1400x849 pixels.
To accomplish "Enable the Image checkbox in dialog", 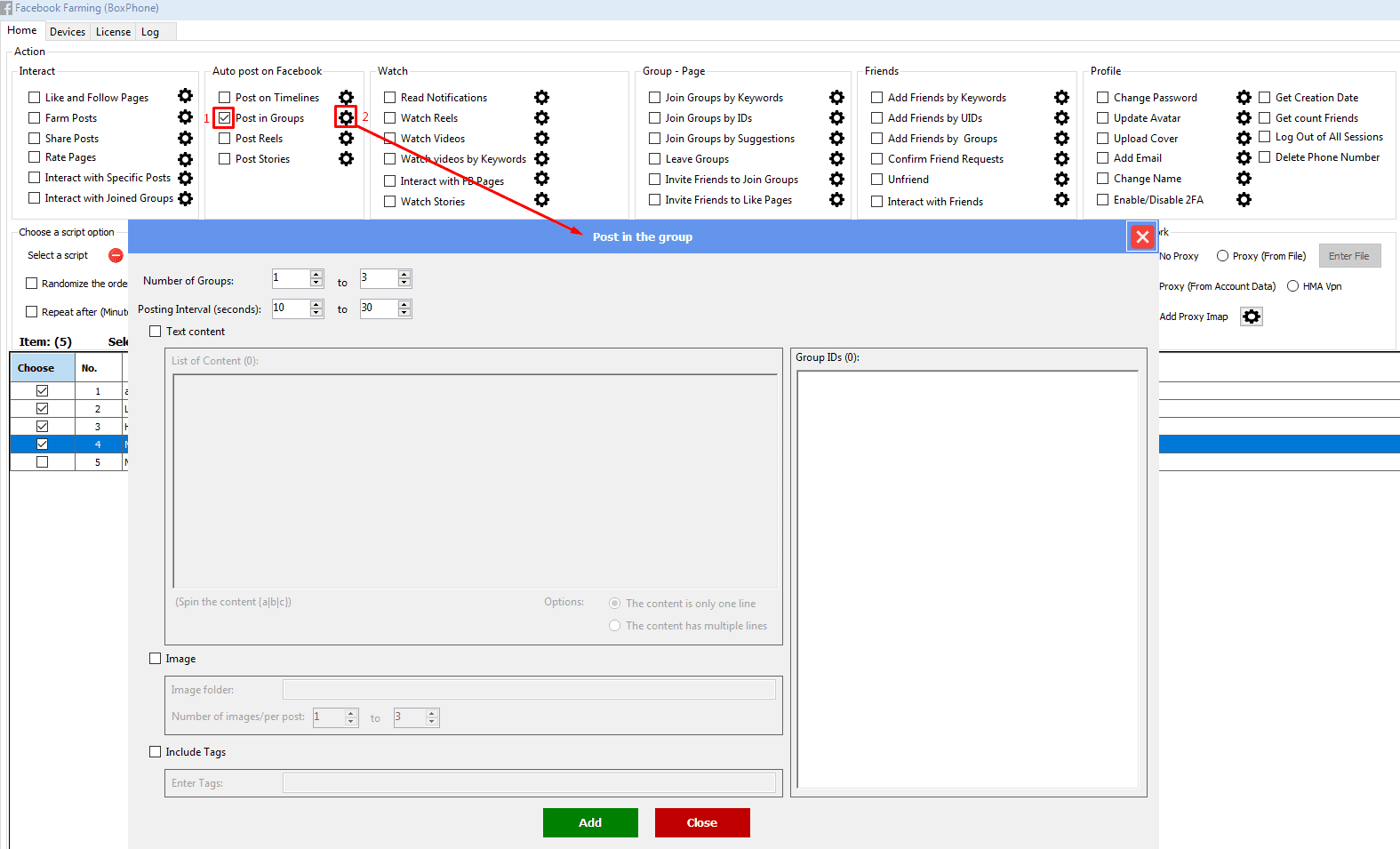I will [156, 658].
